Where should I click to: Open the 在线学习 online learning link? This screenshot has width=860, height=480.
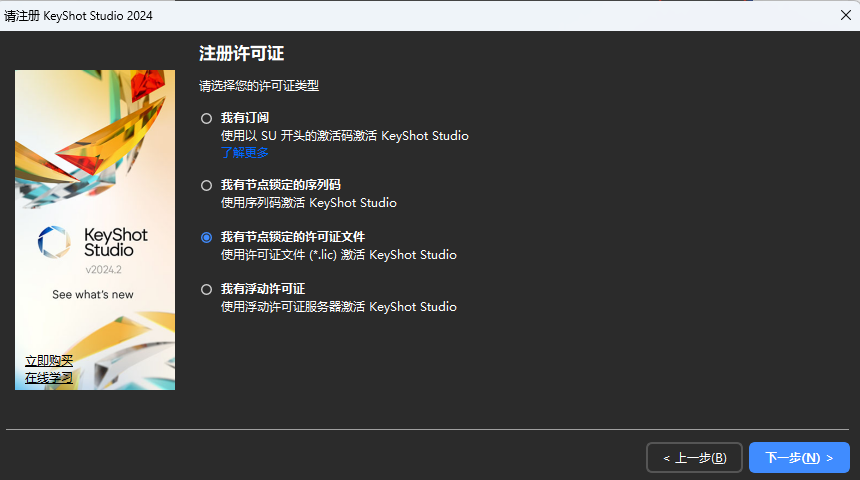tap(49, 378)
